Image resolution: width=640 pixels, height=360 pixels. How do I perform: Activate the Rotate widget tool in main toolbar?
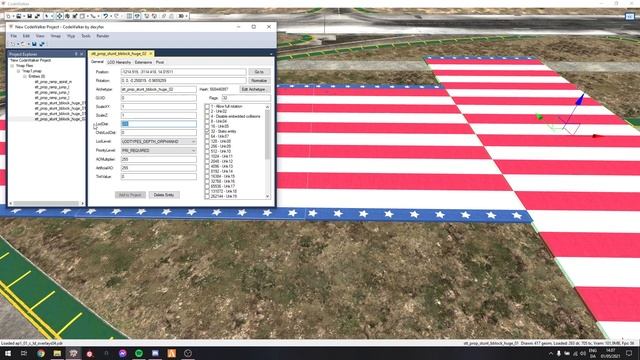(67, 16)
